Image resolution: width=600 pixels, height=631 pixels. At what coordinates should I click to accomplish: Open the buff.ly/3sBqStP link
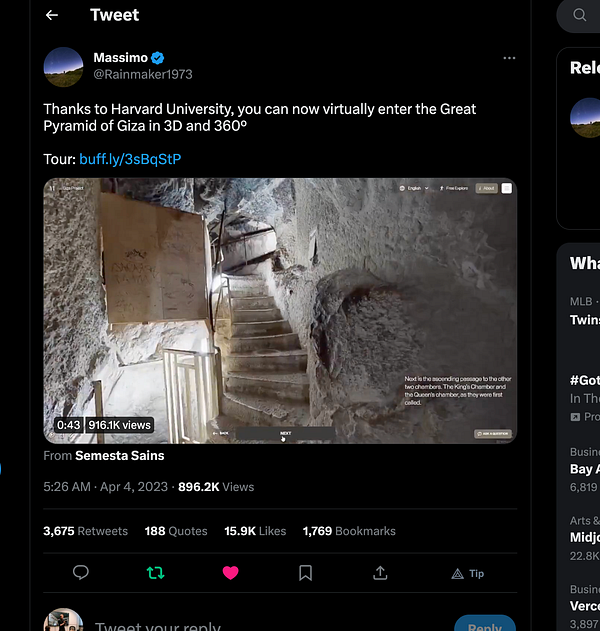click(130, 159)
